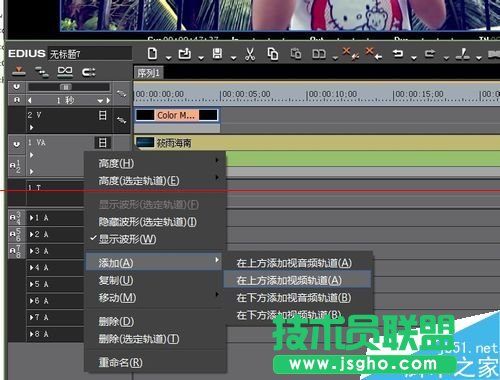Viewport: 500px width, 380px height.
Task: Adjust the timeline scale slider handle
Action: pos(66,87)
